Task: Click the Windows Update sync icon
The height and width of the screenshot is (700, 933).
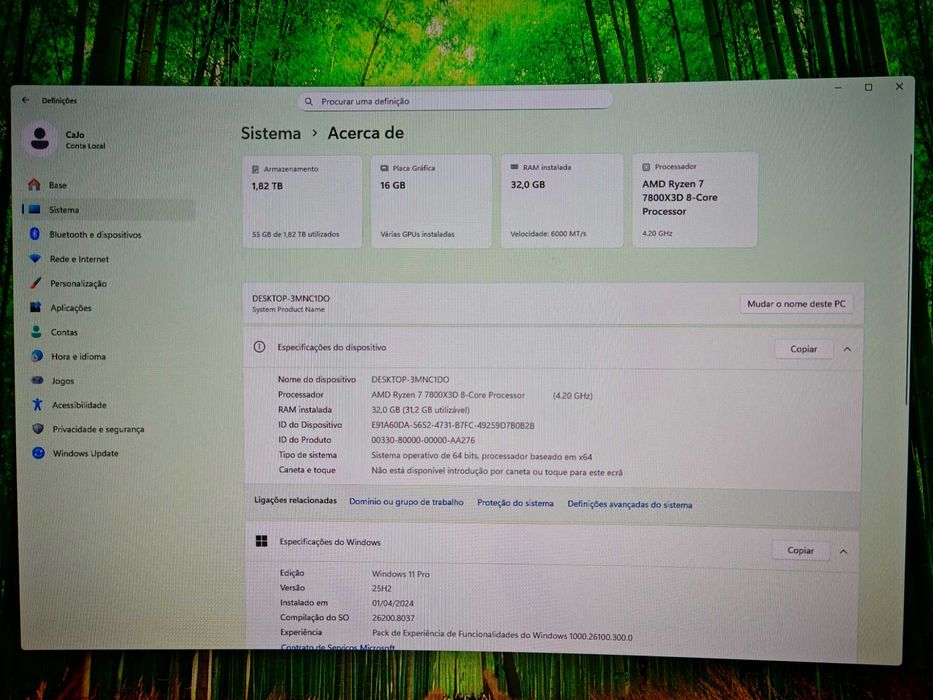Action: click(x=39, y=453)
